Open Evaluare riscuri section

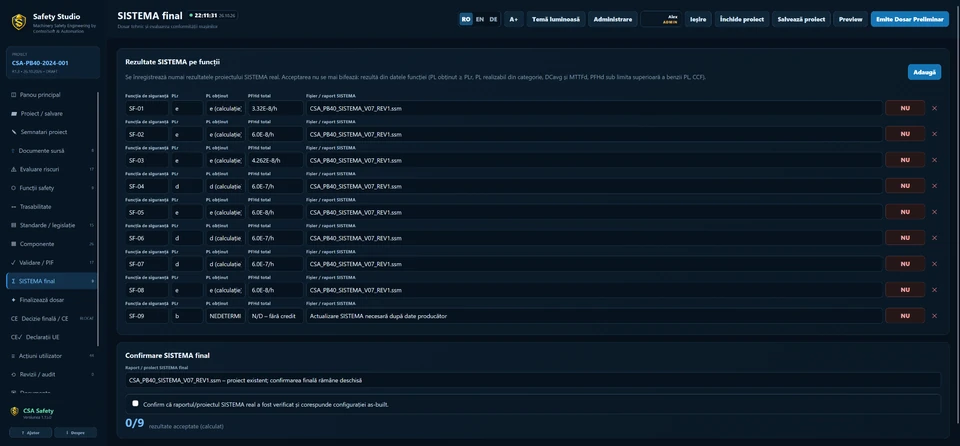51,169
